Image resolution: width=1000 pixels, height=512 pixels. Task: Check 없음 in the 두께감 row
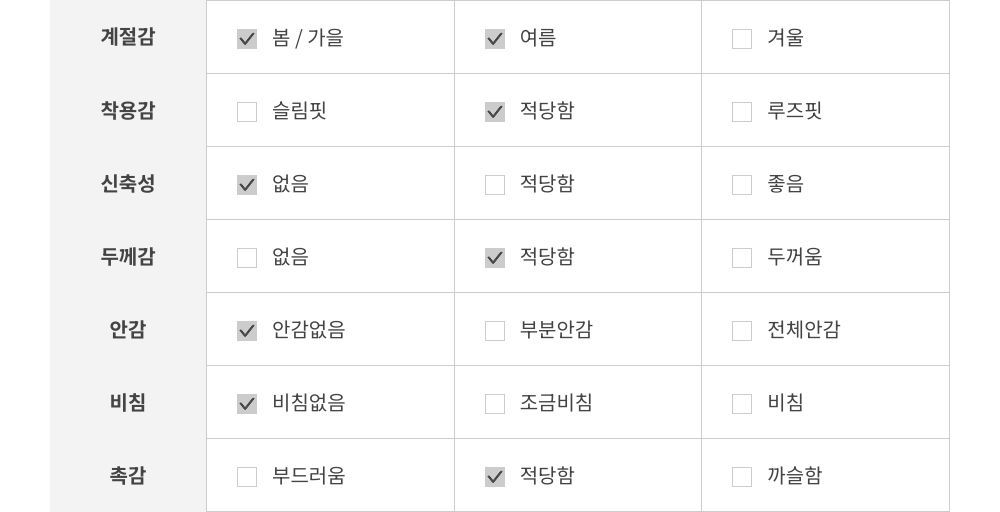point(247,258)
